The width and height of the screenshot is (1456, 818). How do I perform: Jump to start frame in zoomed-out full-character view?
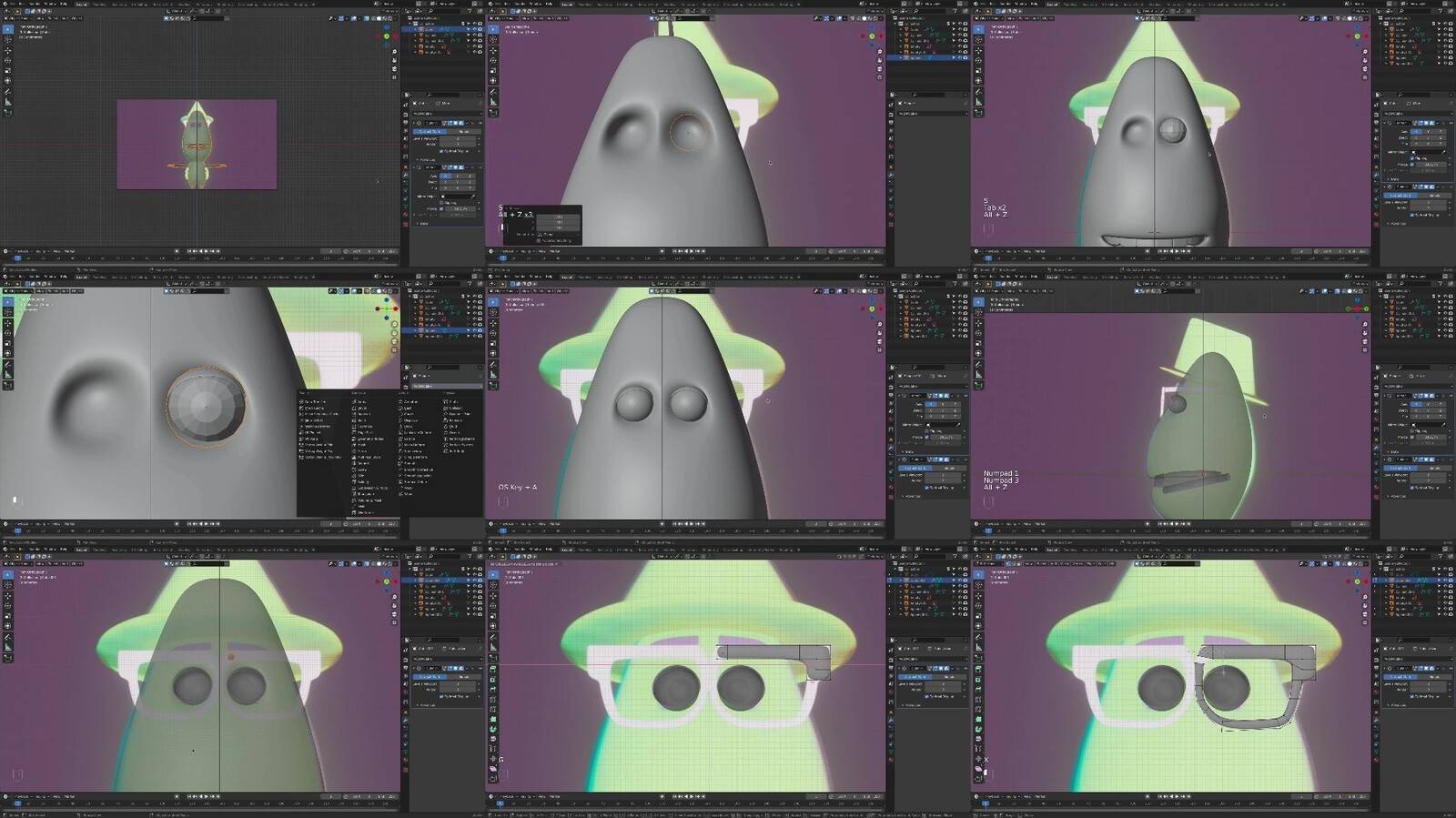pyautogui.click(x=189, y=251)
